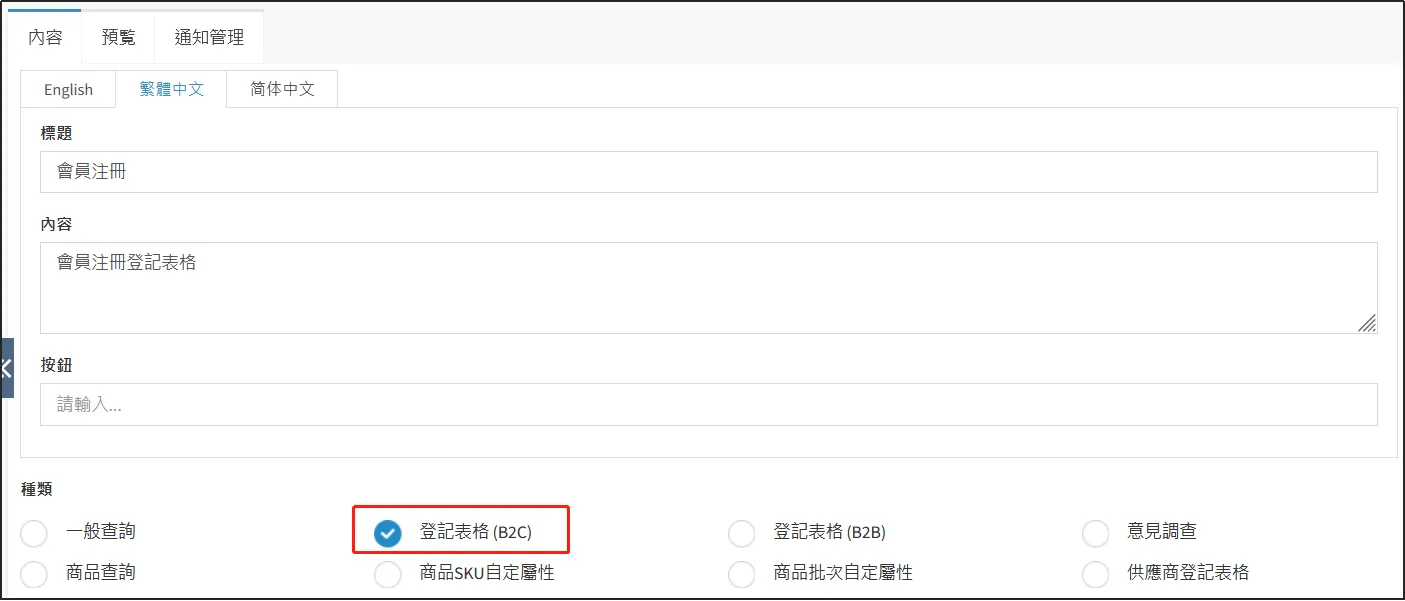Screen dimensions: 1405x601
Task: Select the 繁體中文 language tab
Action: pyautogui.click(x=171, y=89)
